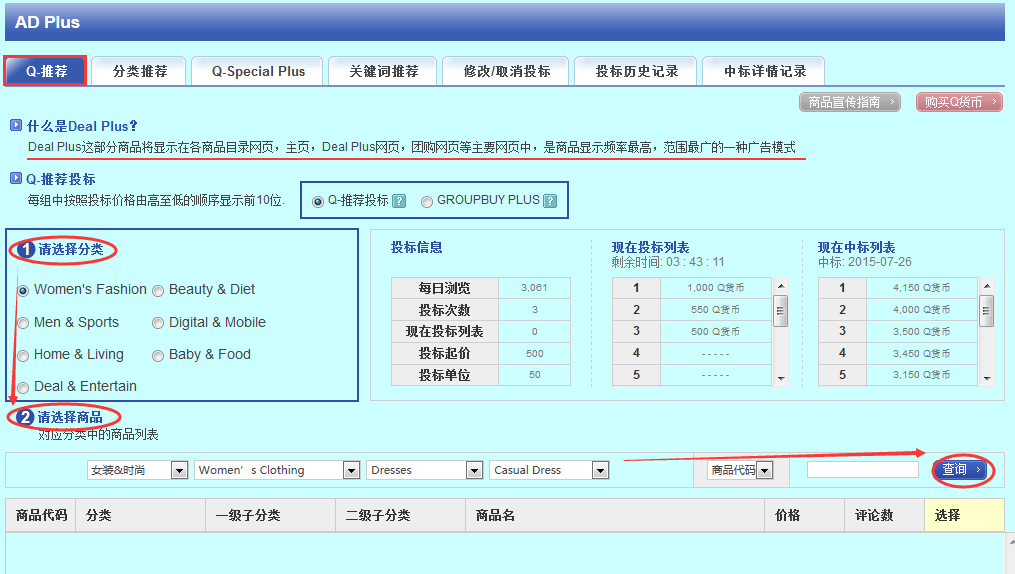Image resolution: width=1015 pixels, height=574 pixels.
Task: Open the Casual Dress dropdown
Action: click(x=549, y=470)
